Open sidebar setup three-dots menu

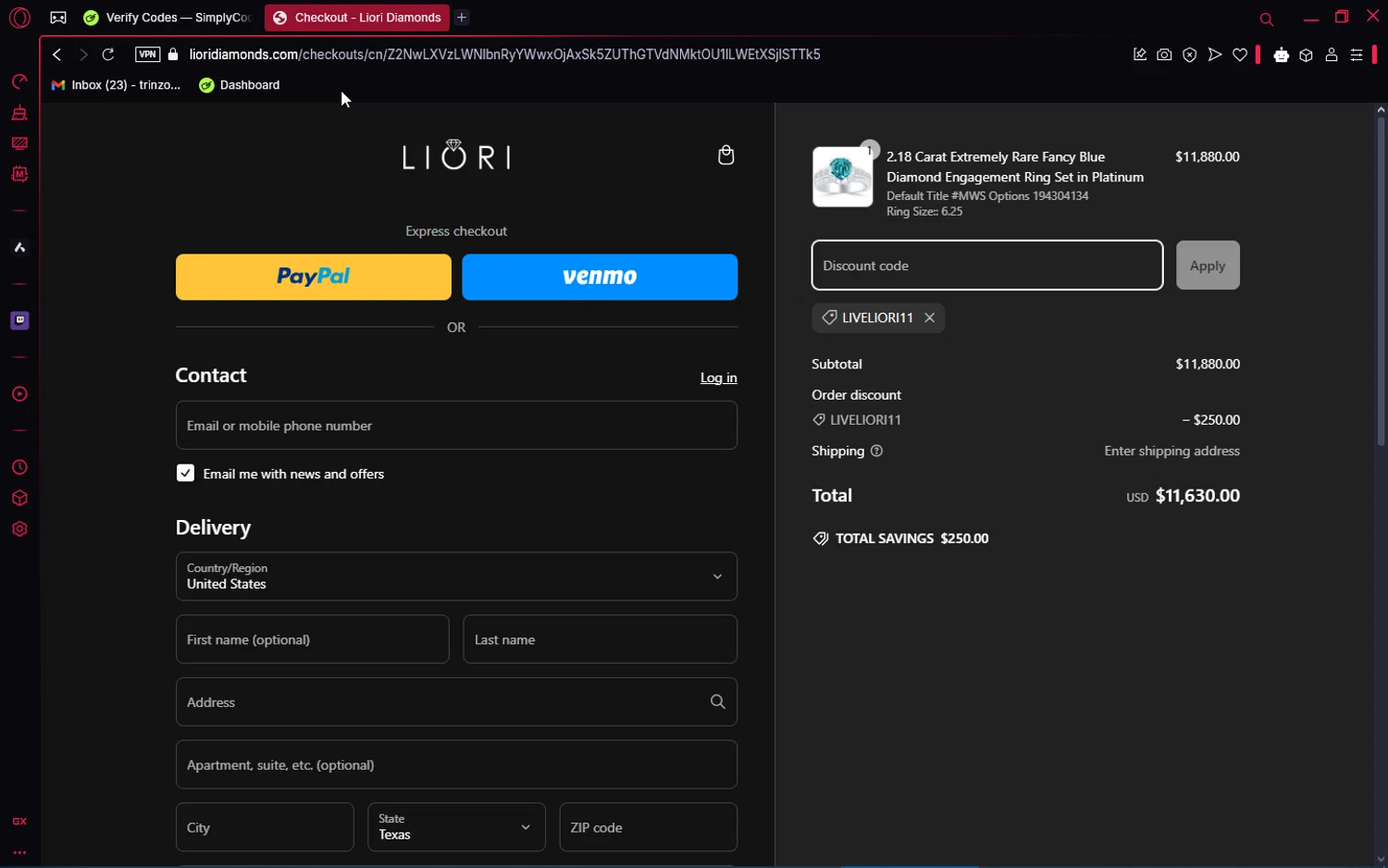(19, 852)
